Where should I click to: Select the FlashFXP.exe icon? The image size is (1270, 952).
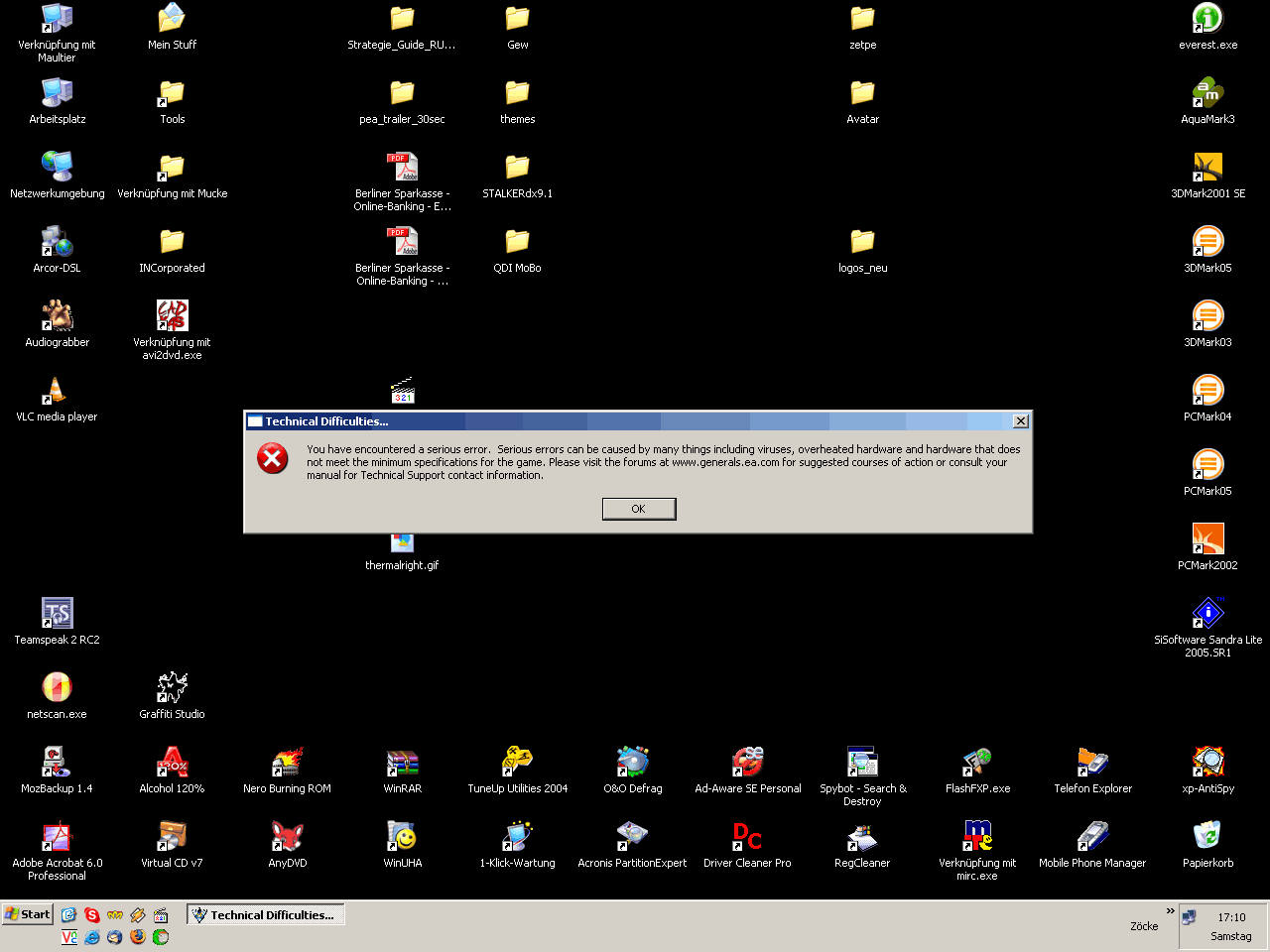pos(977,771)
